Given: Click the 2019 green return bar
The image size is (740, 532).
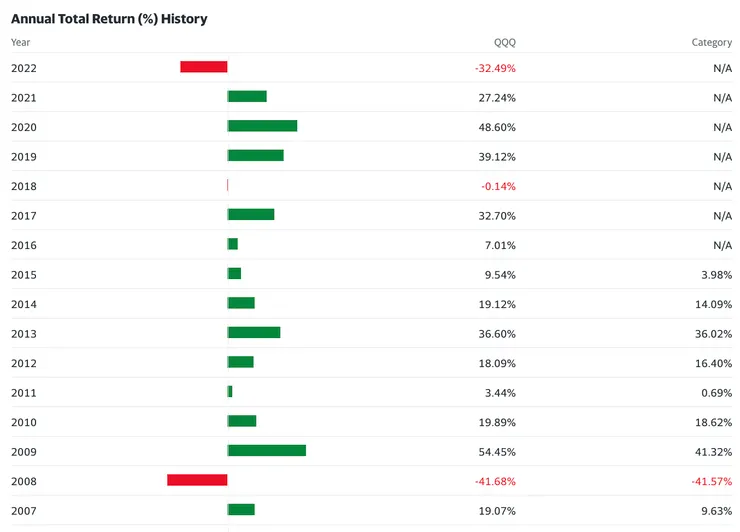Looking at the screenshot, I should pyautogui.click(x=256, y=156).
